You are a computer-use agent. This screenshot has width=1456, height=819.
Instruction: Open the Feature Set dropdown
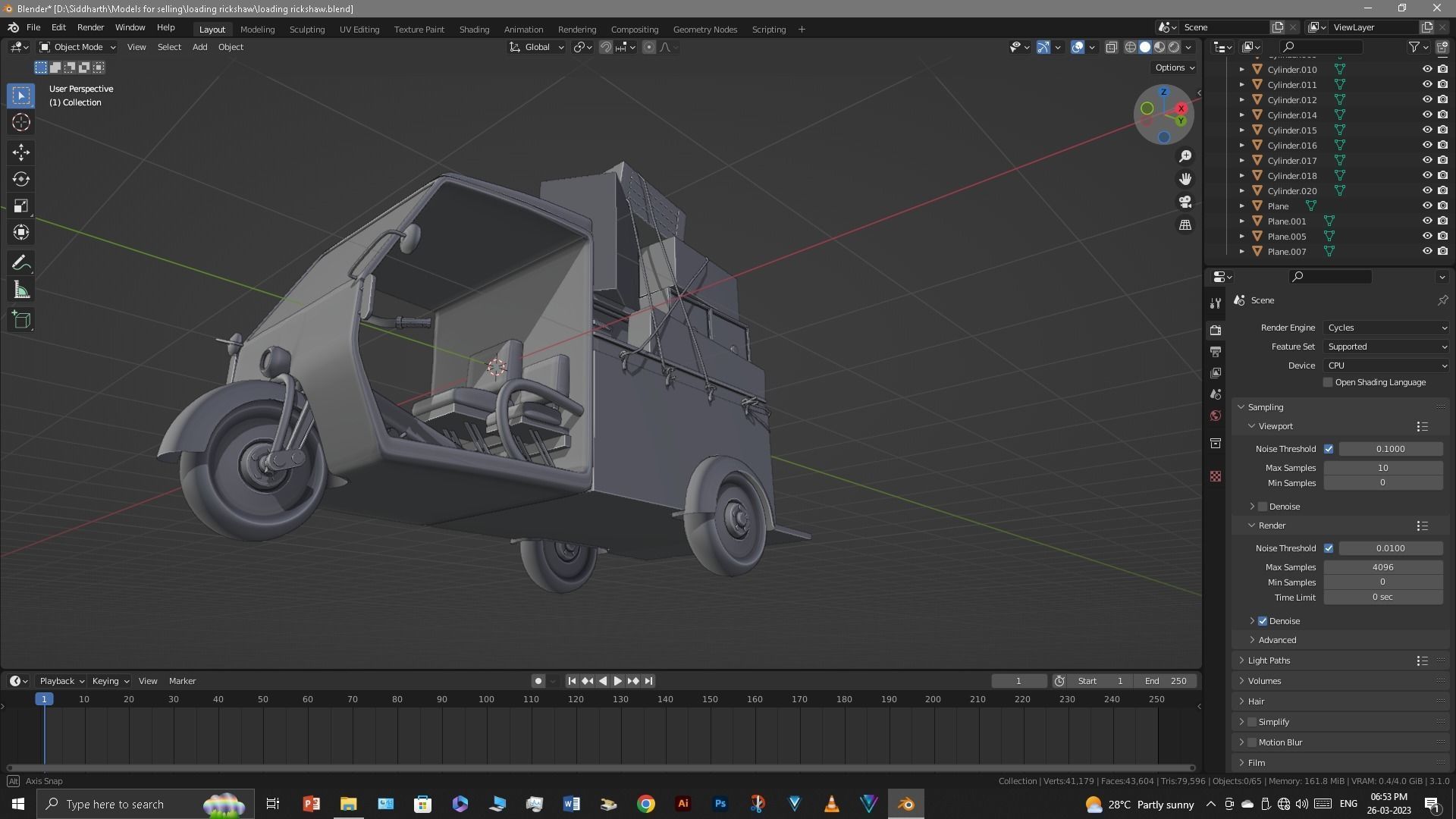[1387, 347]
